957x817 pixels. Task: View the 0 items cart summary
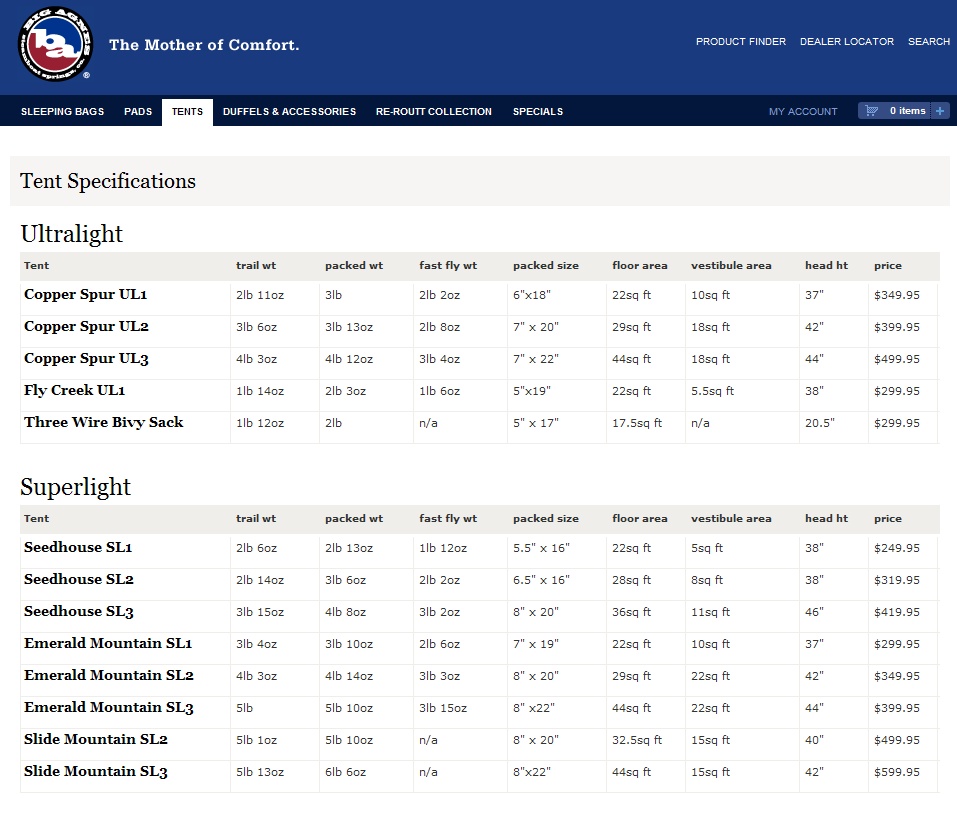coord(908,111)
